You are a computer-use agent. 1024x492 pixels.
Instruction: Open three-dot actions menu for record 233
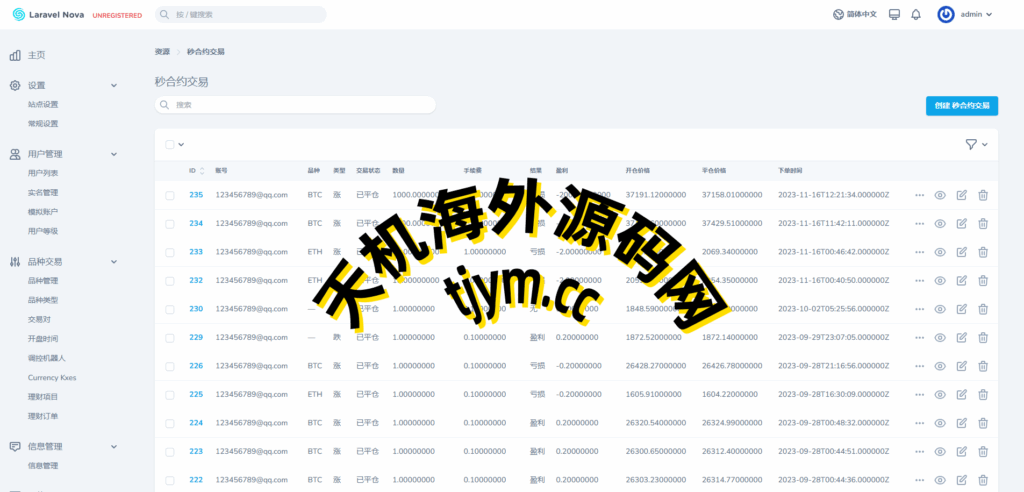(x=919, y=252)
